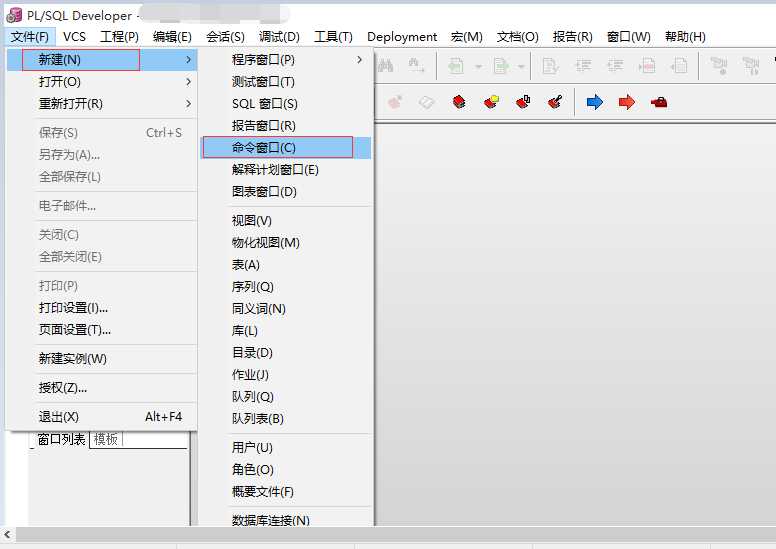Screen dimensions: 776x549
Task: Choose 测试窗口(T) from the submenu
Action: click(x=286, y=82)
